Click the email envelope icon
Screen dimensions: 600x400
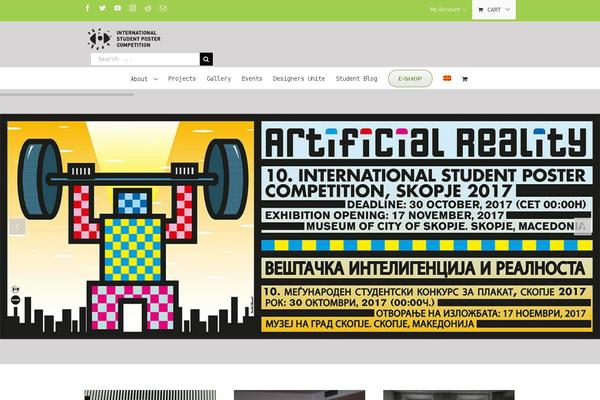[x=163, y=8]
